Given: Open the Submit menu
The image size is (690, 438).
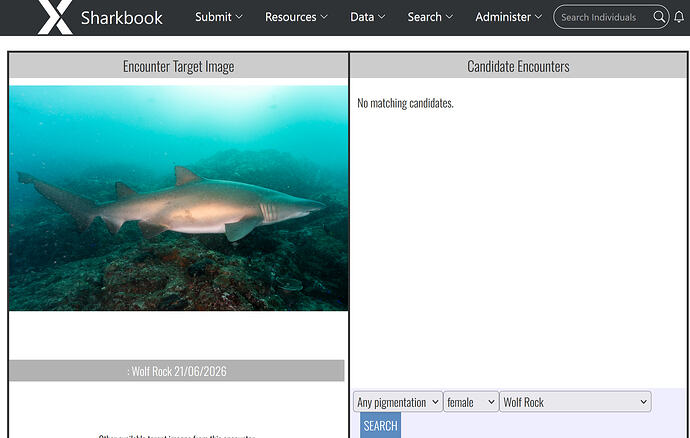Looking at the screenshot, I should [x=219, y=17].
